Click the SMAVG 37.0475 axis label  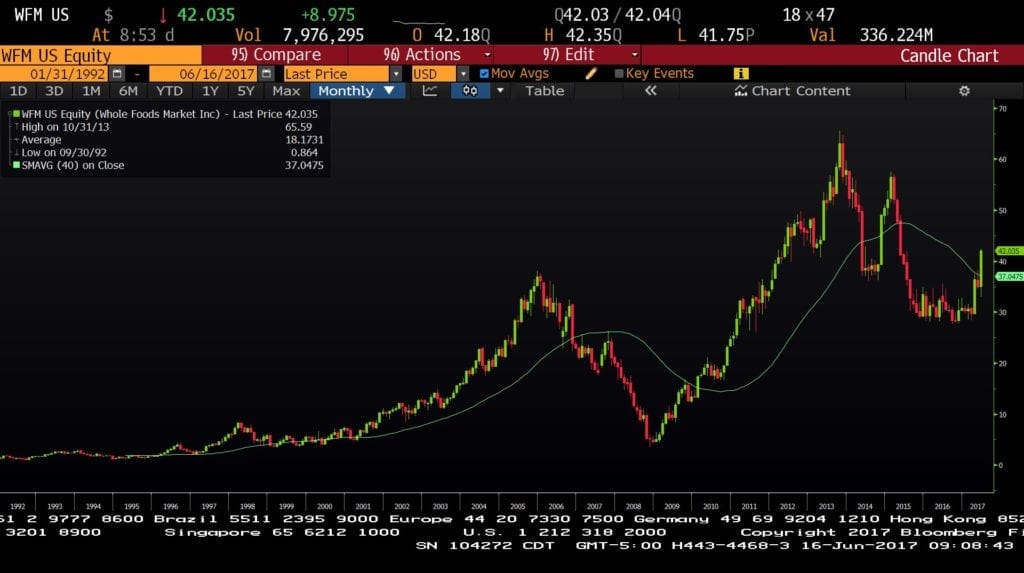pos(1009,277)
